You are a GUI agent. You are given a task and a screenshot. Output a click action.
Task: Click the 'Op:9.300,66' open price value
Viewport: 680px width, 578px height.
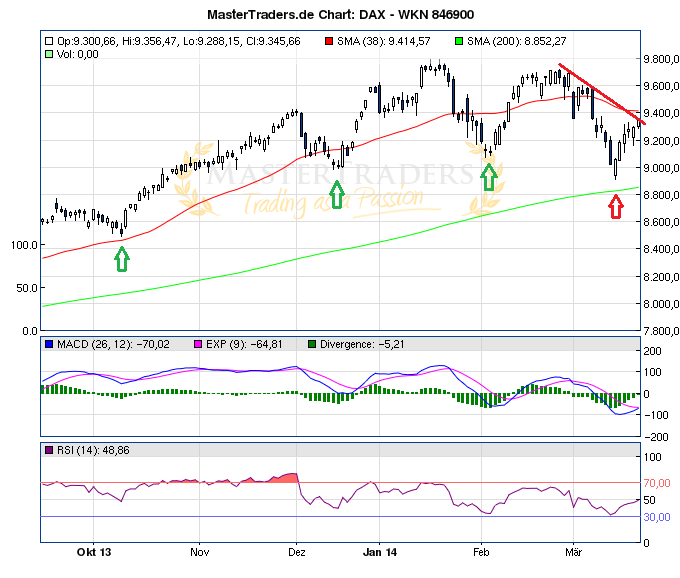point(87,41)
